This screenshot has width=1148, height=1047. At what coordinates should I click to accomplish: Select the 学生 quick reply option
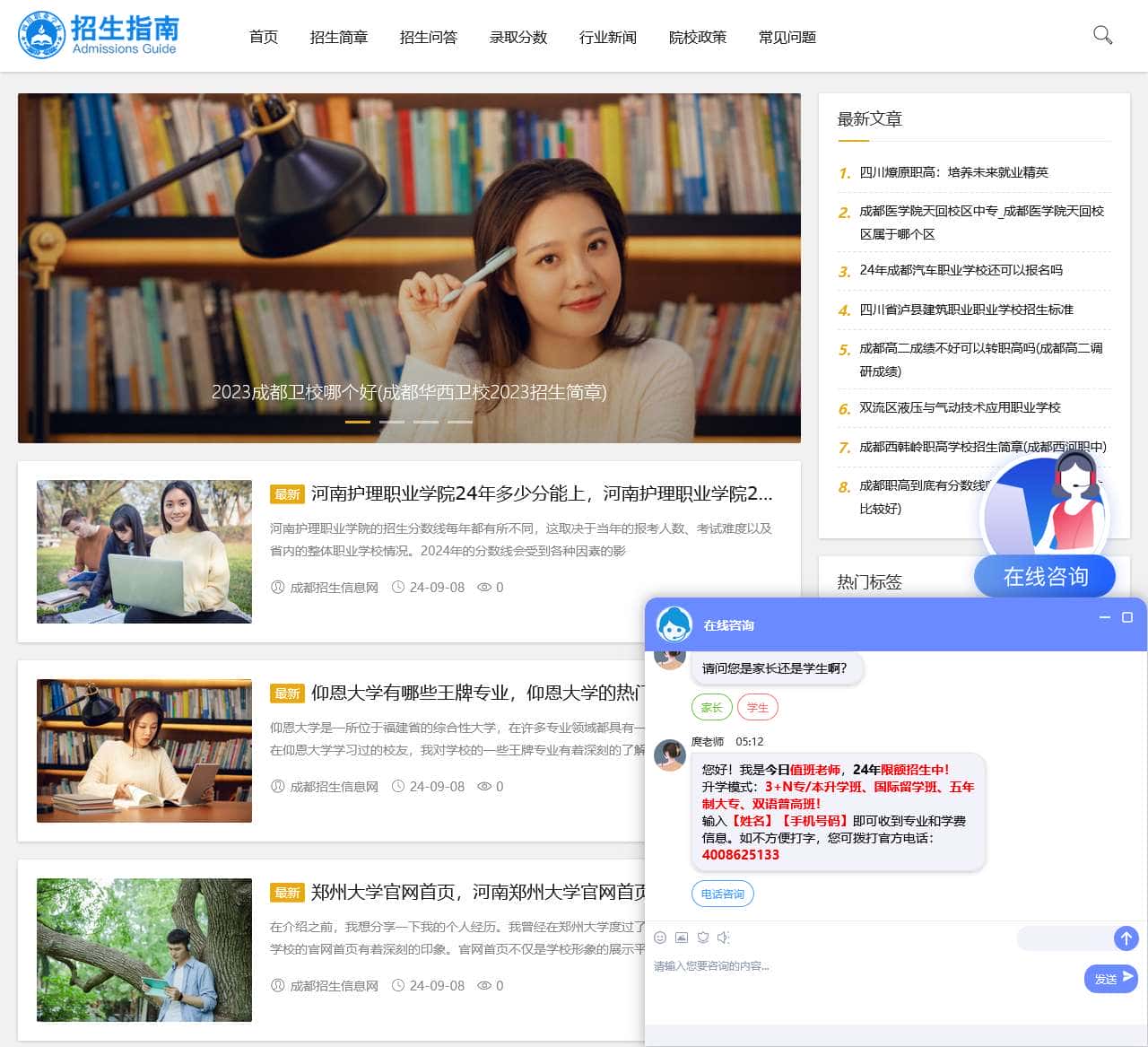[757, 707]
